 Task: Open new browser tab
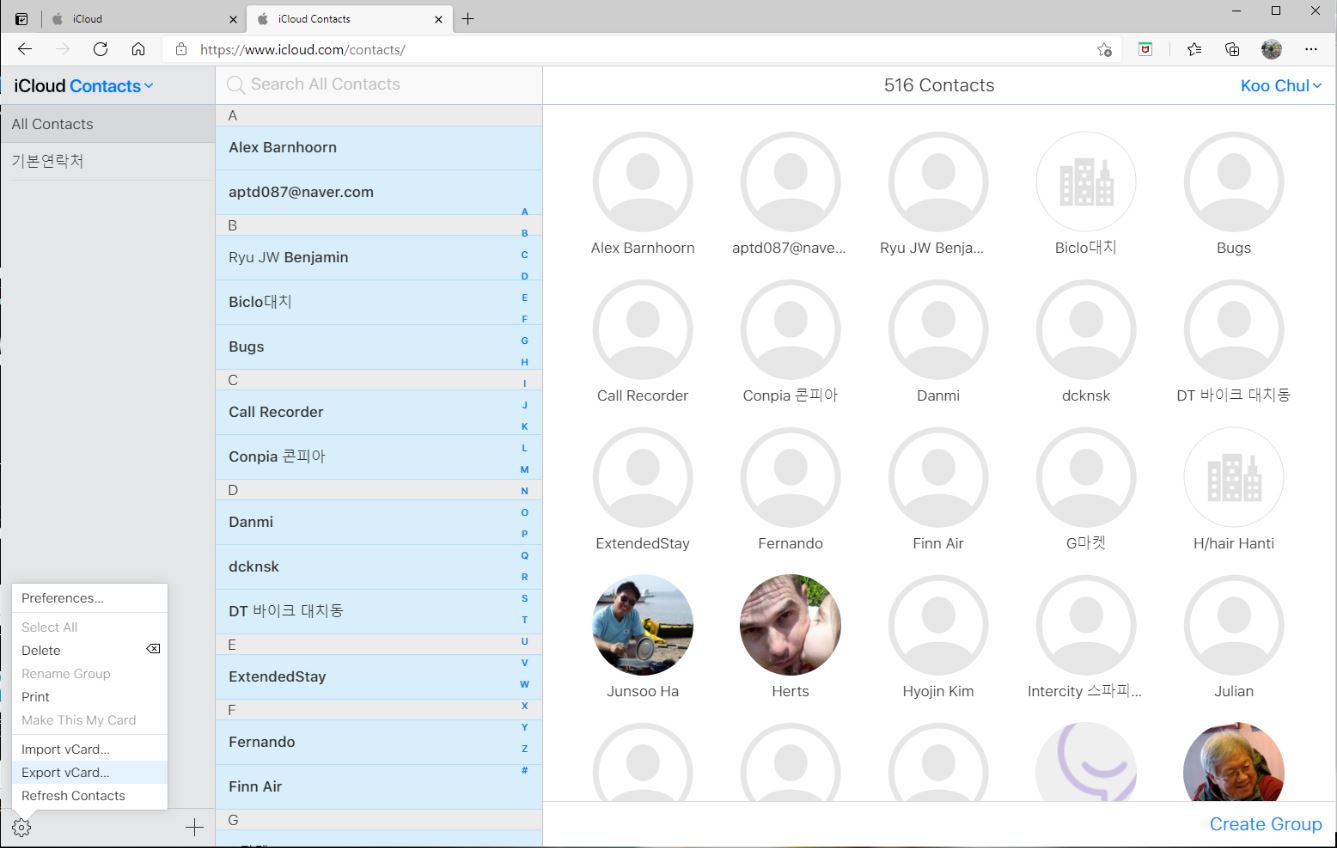tap(467, 18)
